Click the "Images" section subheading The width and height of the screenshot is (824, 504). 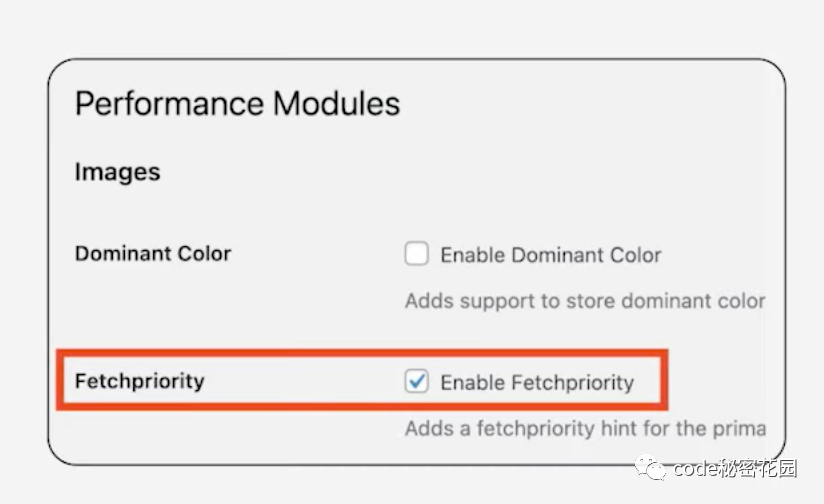[x=117, y=172]
